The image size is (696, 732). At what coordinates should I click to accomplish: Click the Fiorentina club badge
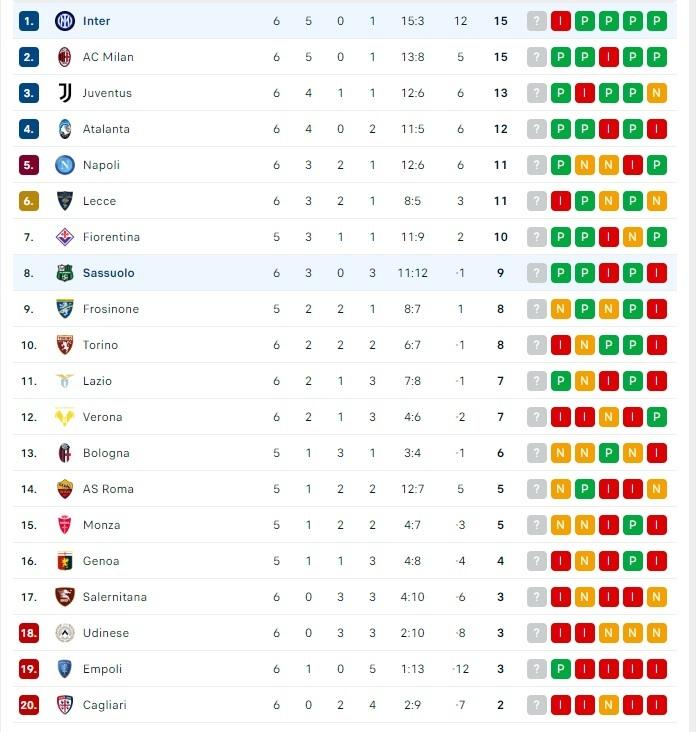tap(65, 237)
